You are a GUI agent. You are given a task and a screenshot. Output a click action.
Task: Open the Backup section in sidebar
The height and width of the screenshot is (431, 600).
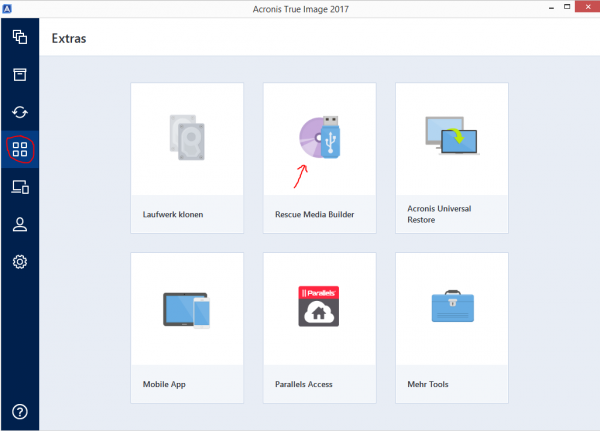[19, 38]
